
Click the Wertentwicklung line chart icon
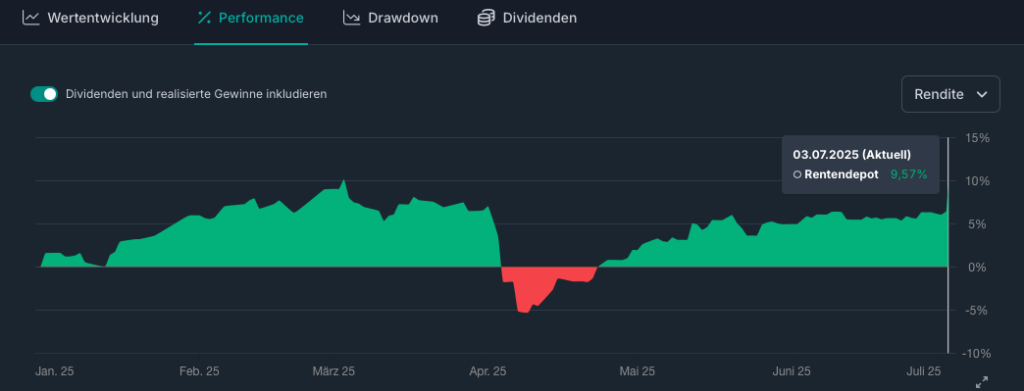coord(31,18)
